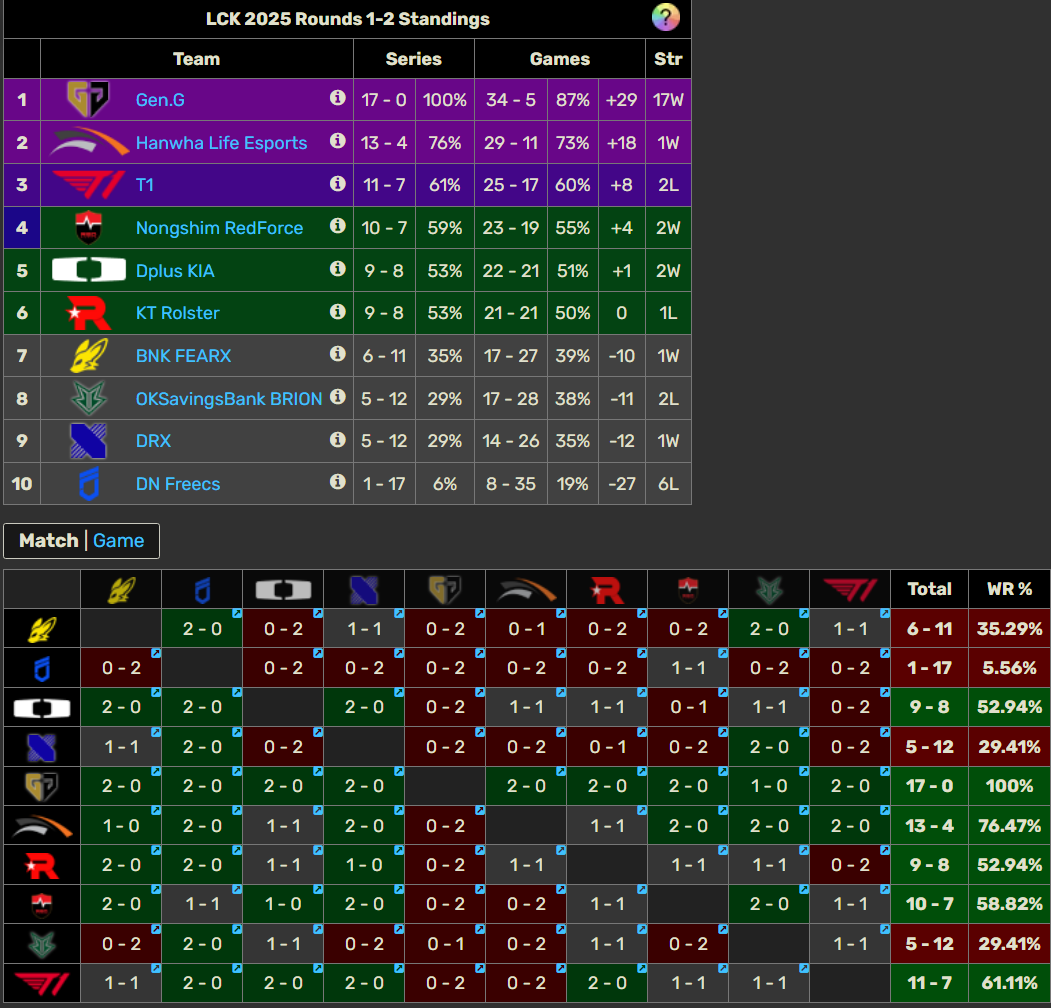Click the BNK FEARX logo in standings

point(88,355)
